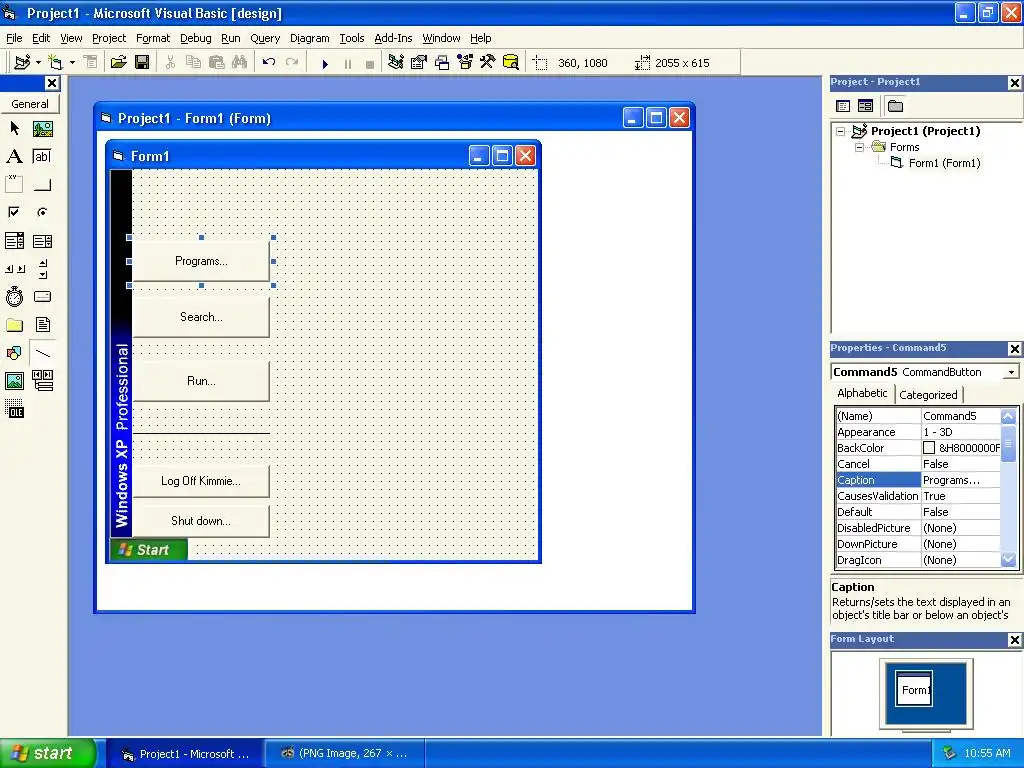Select the Shape control tool
Viewport: 1024px width, 768px height.
pyautogui.click(x=14, y=353)
